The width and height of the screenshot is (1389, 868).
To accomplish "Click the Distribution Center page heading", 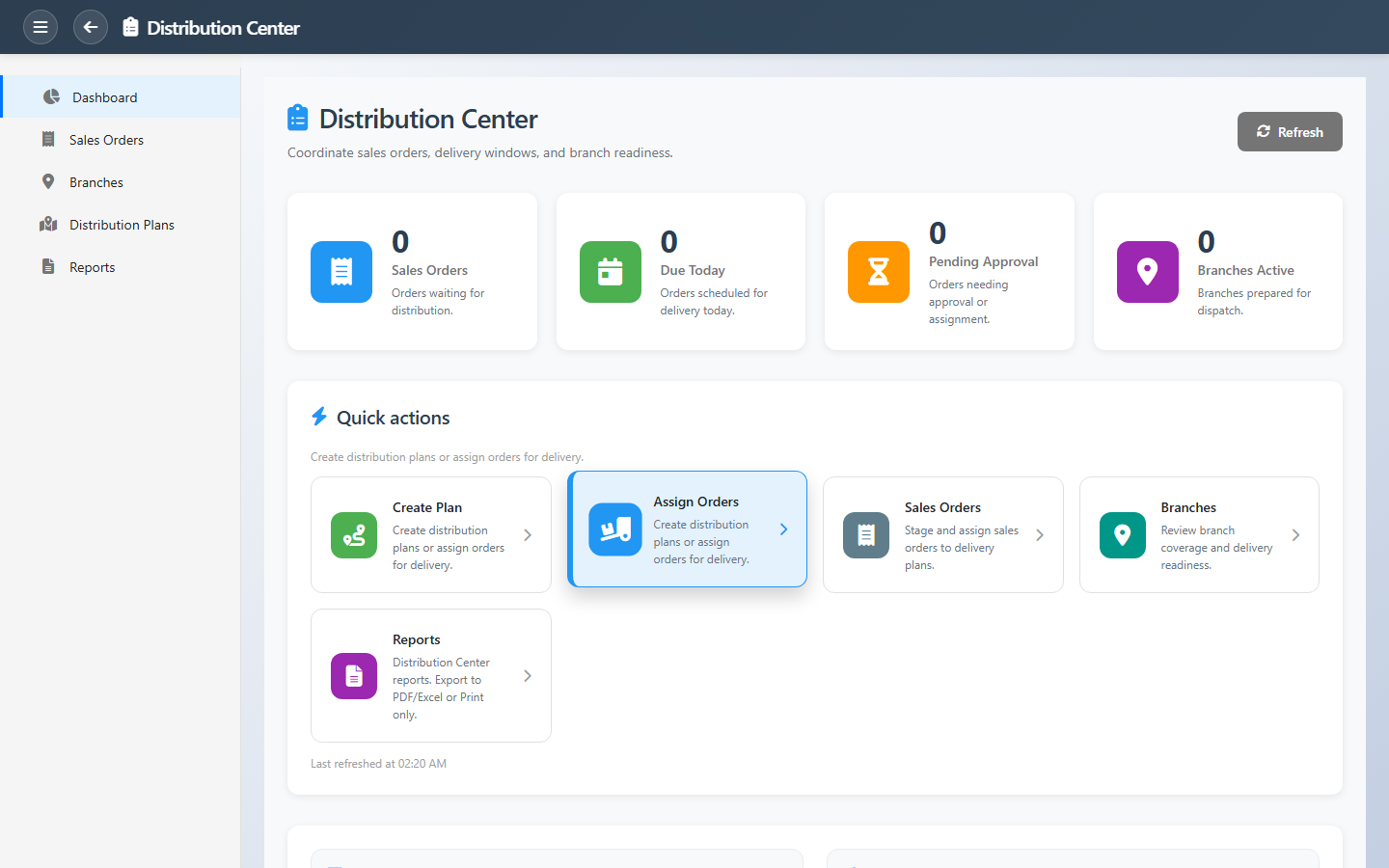I will pos(428,119).
